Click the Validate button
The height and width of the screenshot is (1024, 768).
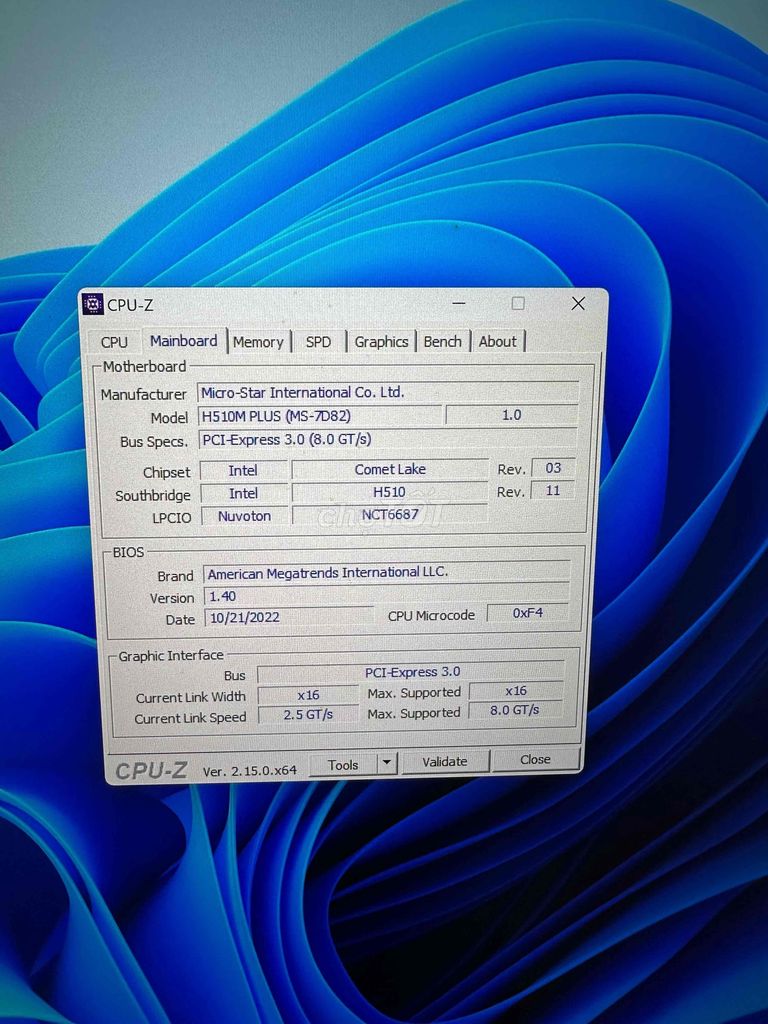[445, 761]
